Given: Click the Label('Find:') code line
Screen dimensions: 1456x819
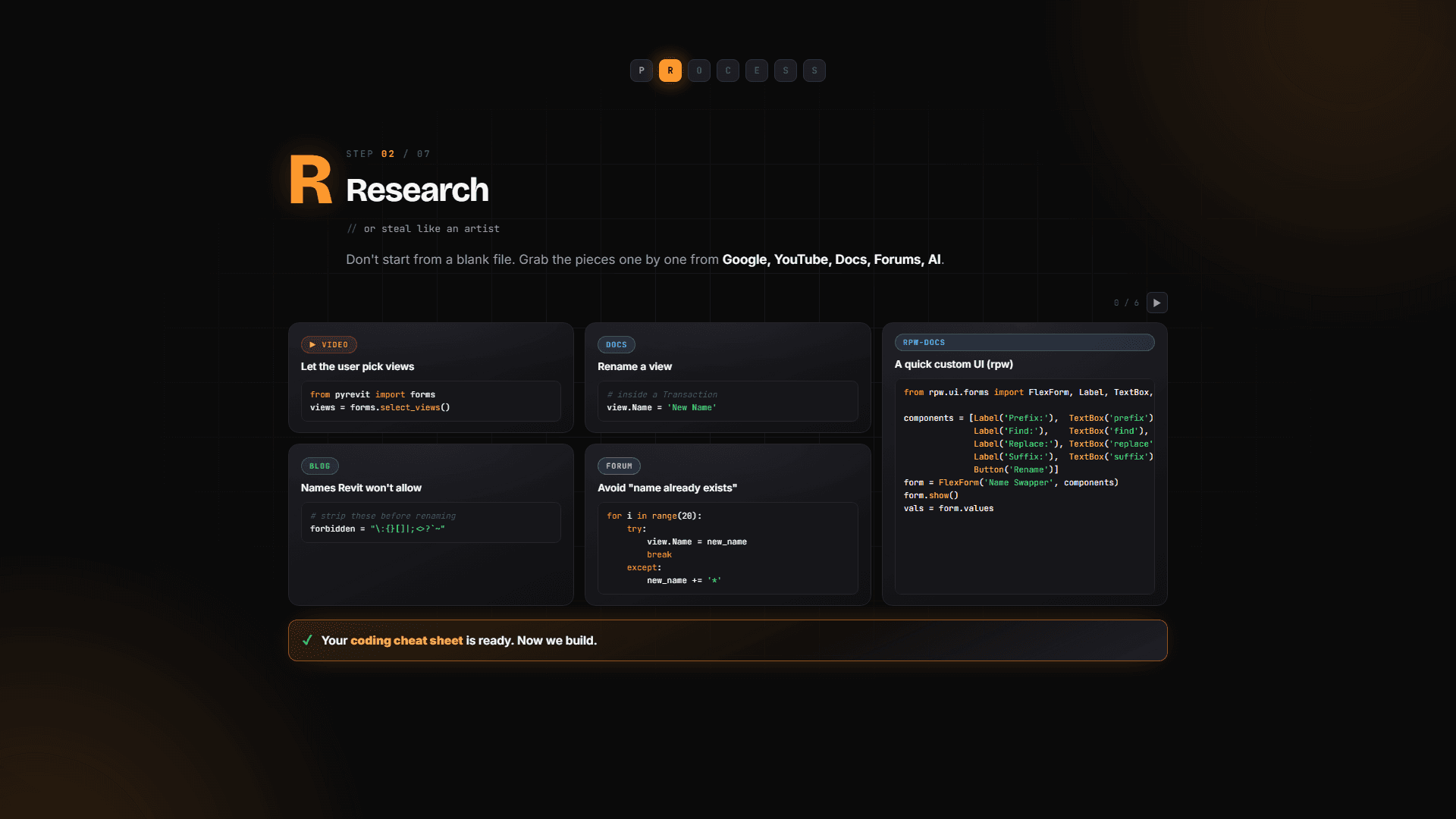Looking at the screenshot, I should click(x=1061, y=431).
